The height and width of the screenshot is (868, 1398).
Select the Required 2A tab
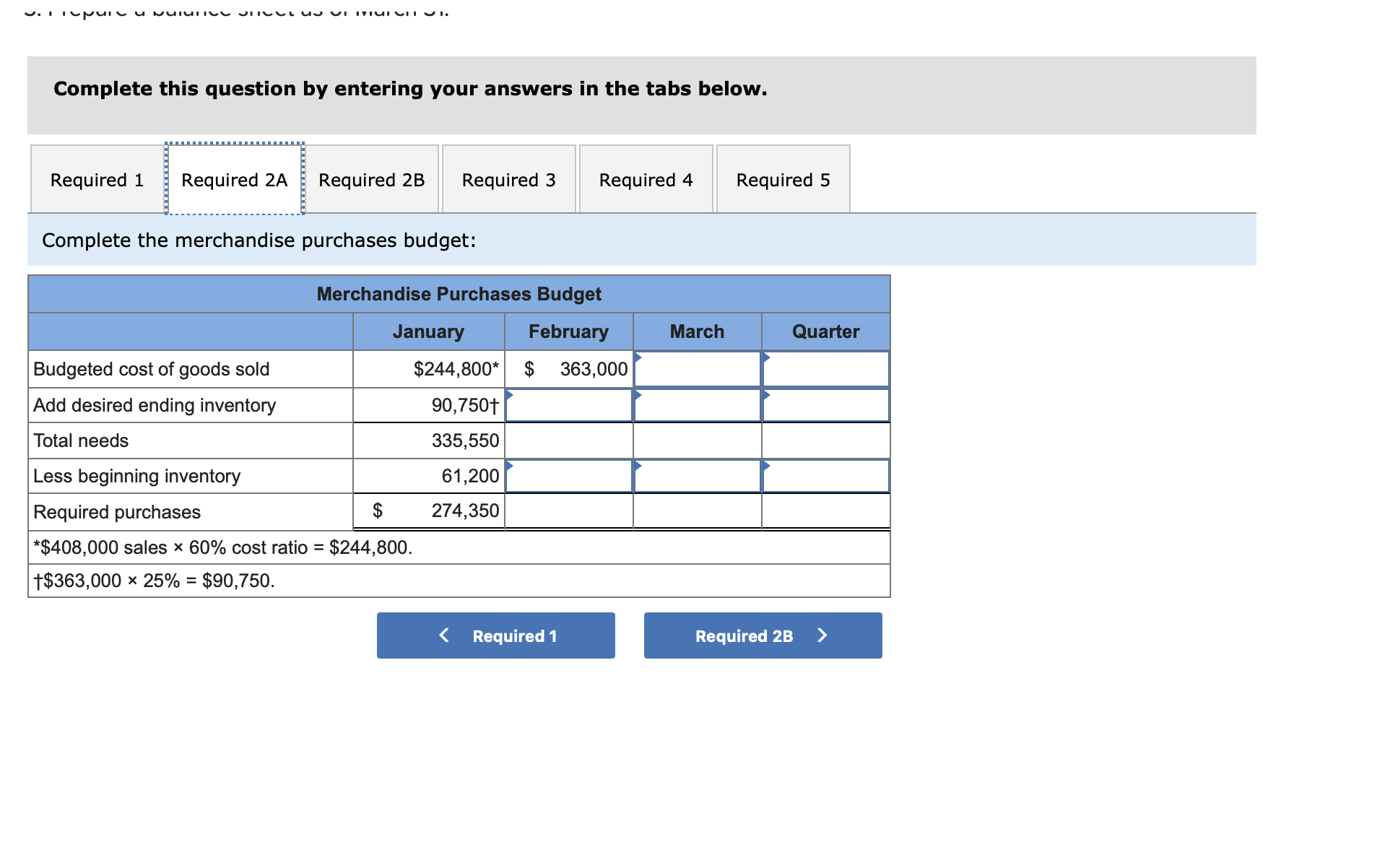click(x=235, y=179)
